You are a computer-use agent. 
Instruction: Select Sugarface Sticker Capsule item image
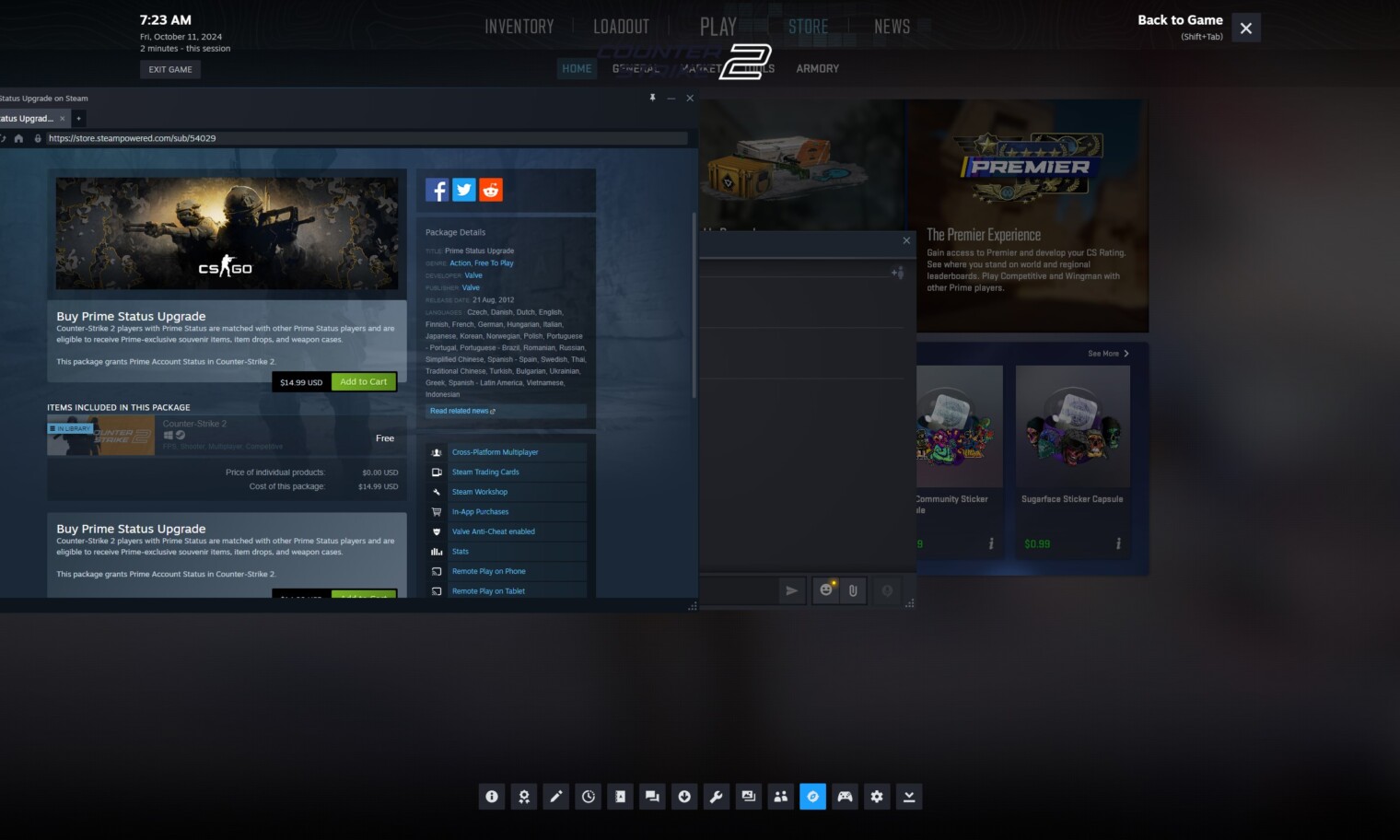(1073, 426)
